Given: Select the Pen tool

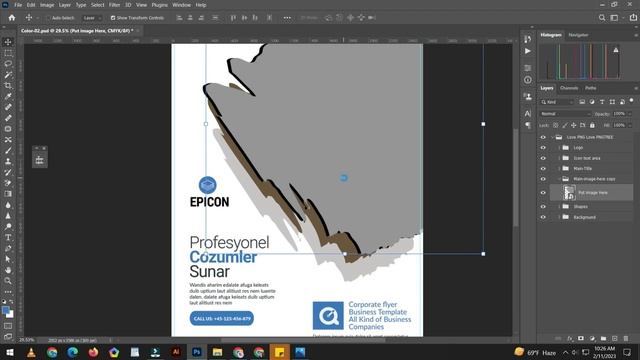Looking at the screenshot, I should (8, 248).
